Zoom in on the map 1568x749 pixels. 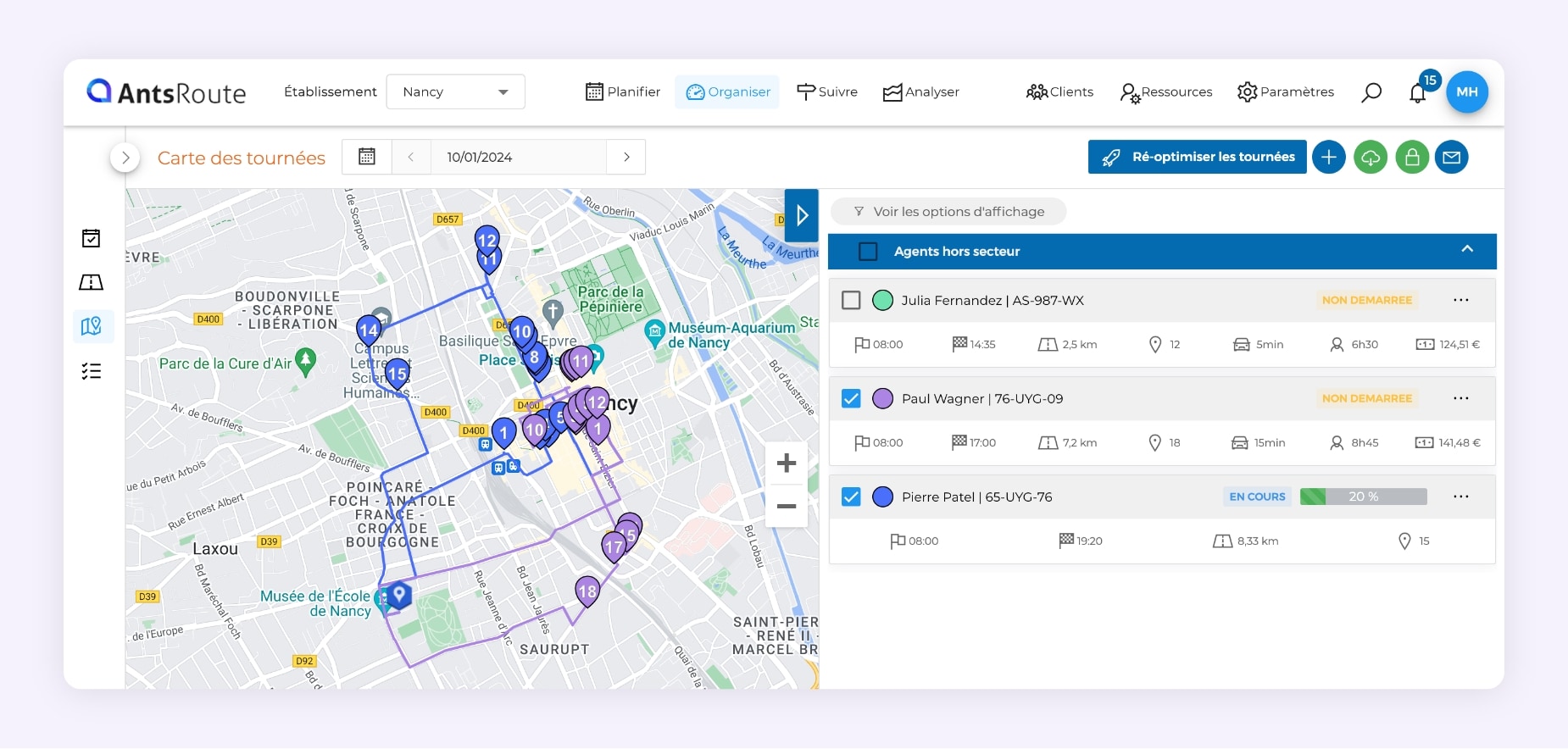[x=787, y=463]
